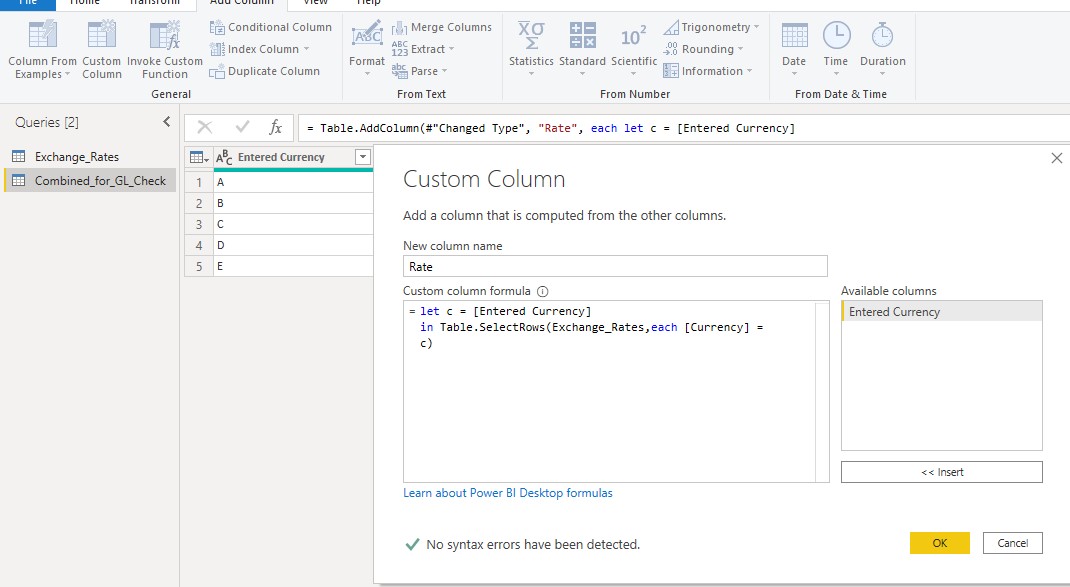Click ABC data type icon of Entered Currency

(224, 158)
